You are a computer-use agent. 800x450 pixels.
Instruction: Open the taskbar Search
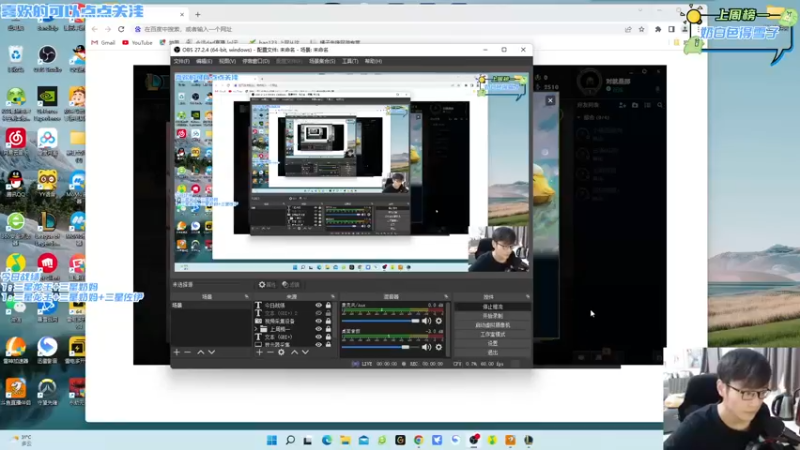pyautogui.click(x=290, y=440)
